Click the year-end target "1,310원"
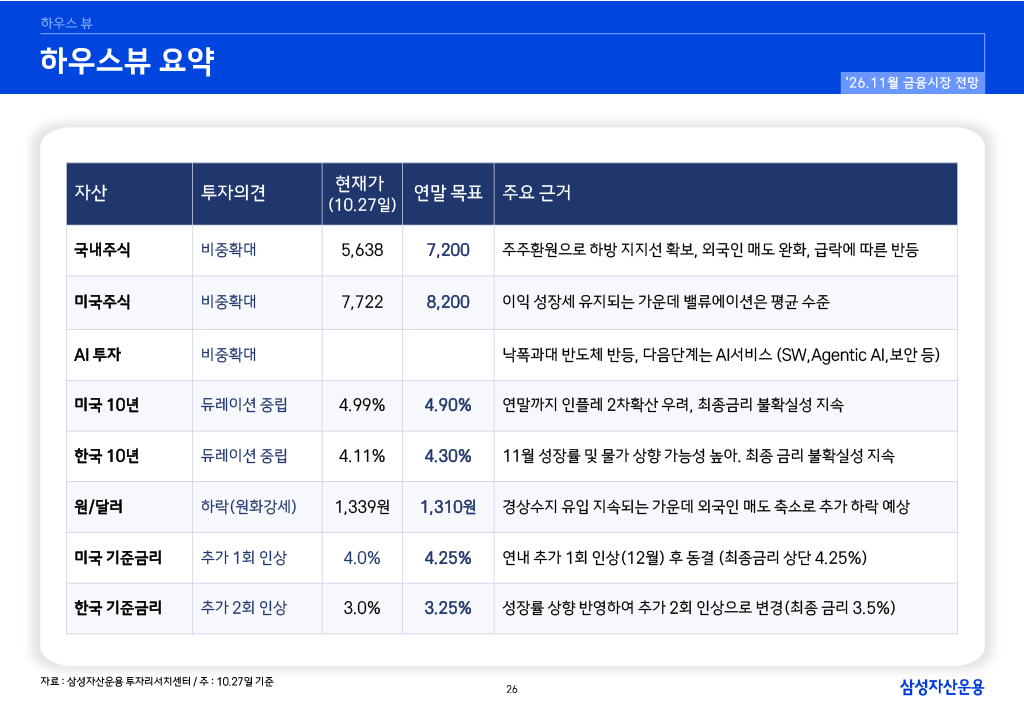The image size is (1024, 709). [448, 507]
